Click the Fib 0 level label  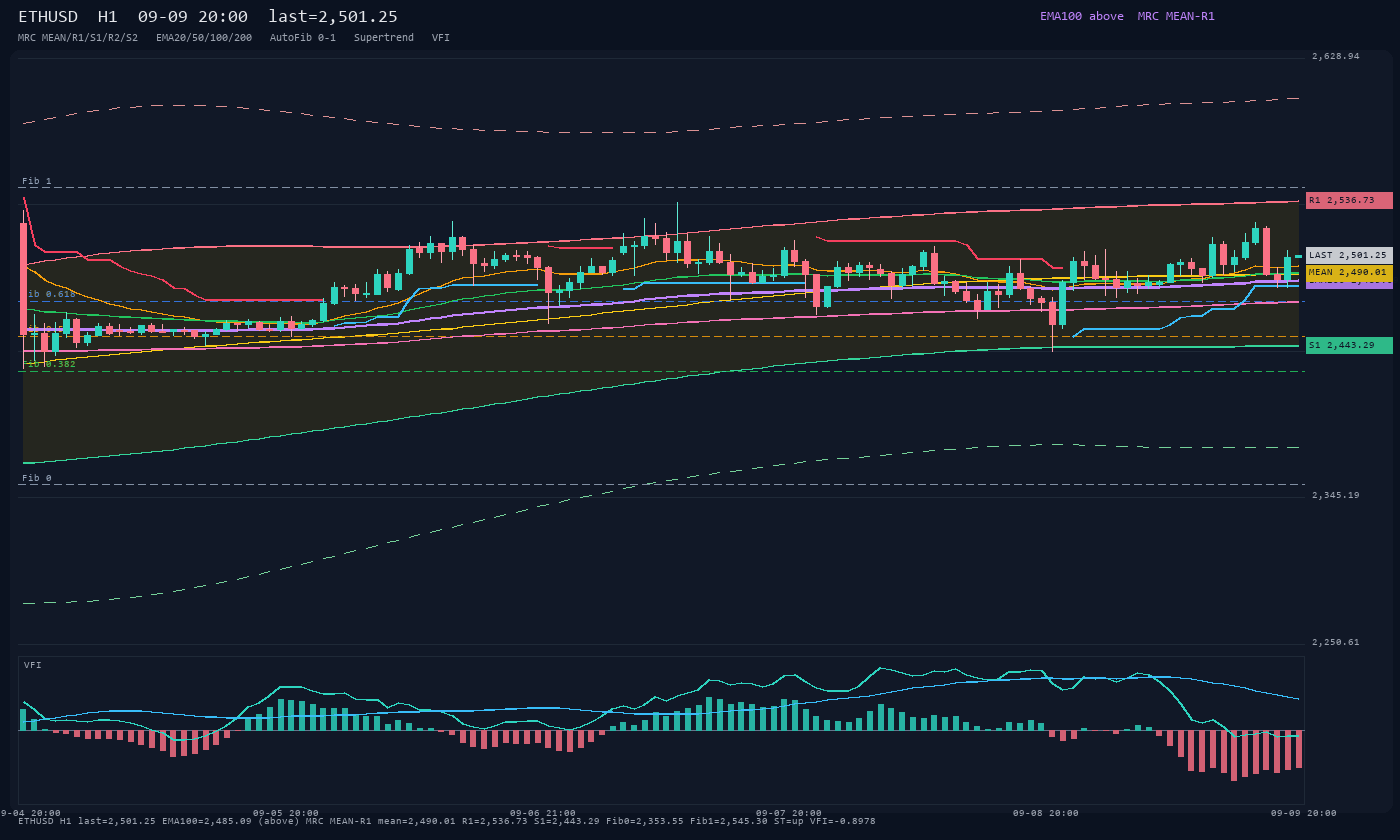[37, 478]
